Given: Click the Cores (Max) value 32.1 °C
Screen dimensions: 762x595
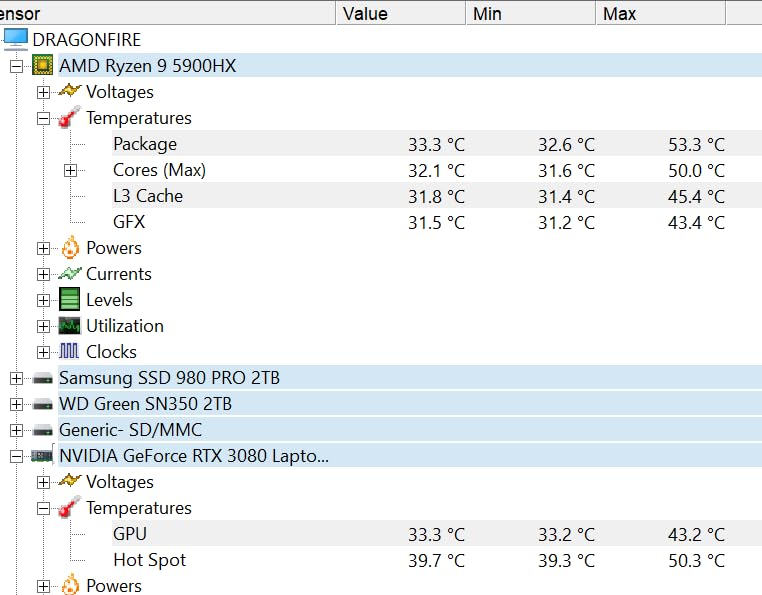Looking at the screenshot, I should [x=436, y=171].
